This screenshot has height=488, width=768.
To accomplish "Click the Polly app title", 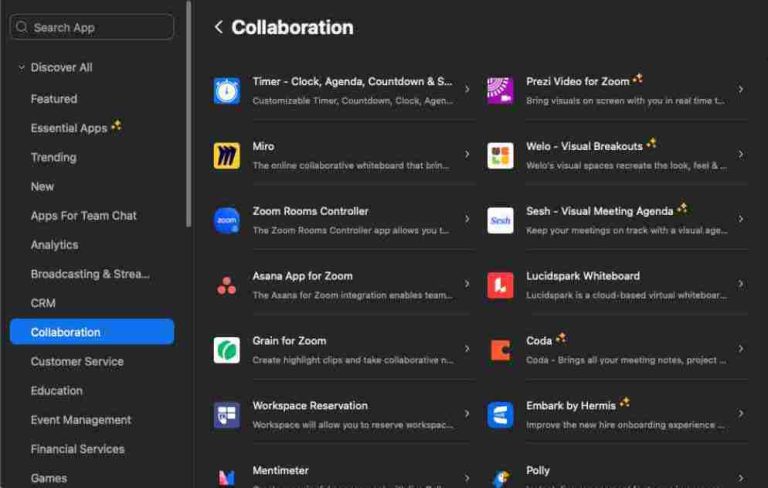I will (538, 470).
